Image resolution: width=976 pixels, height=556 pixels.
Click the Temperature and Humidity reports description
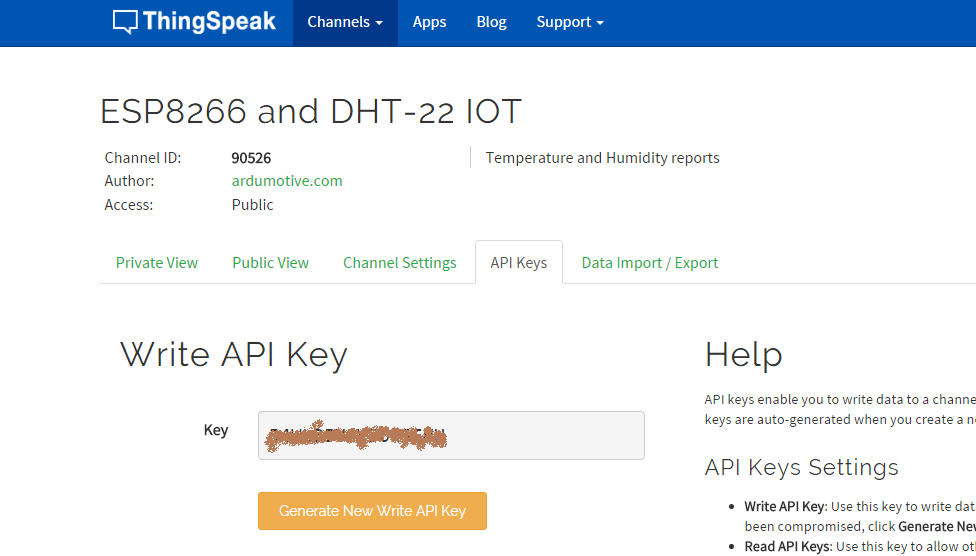[603, 158]
